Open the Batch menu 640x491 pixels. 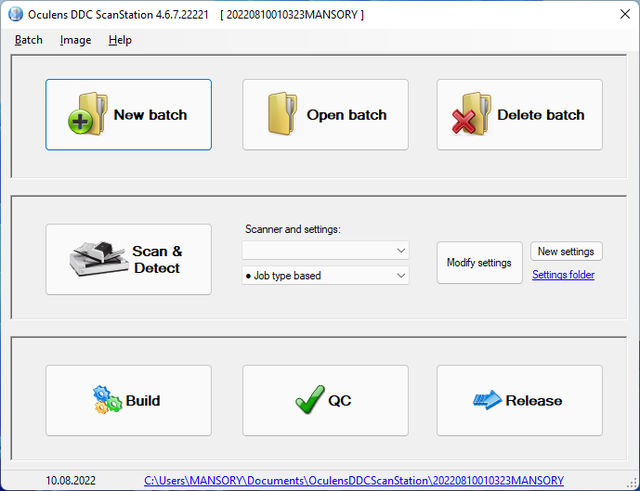click(29, 40)
